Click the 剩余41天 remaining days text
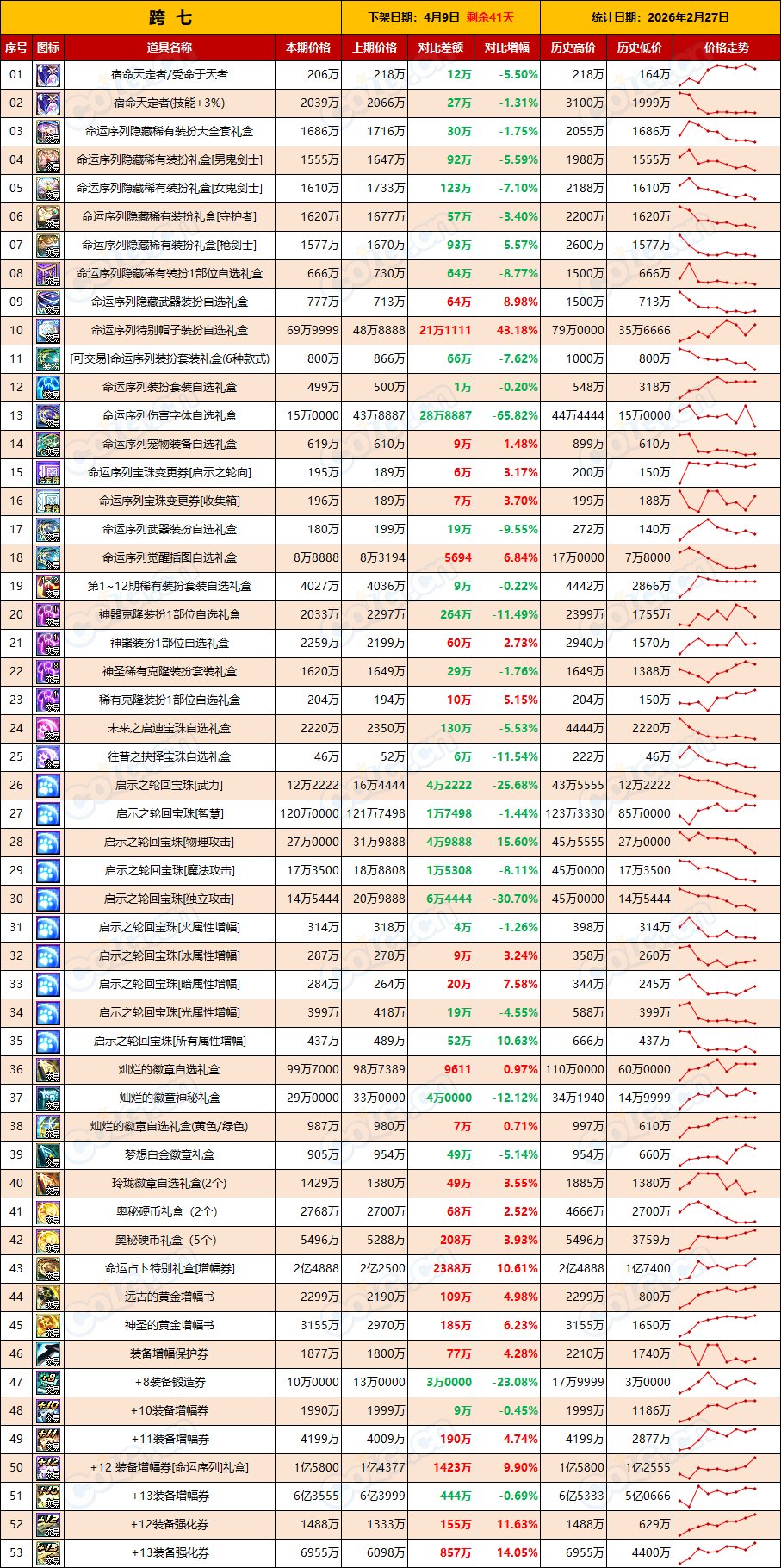 [x=490, y=17]
